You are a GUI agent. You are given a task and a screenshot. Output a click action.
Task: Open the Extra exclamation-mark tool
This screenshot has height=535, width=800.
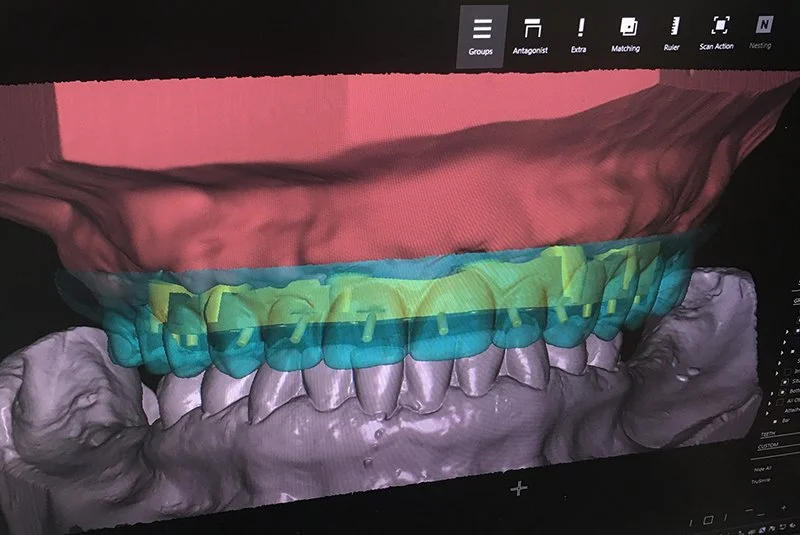pos(579,35)
